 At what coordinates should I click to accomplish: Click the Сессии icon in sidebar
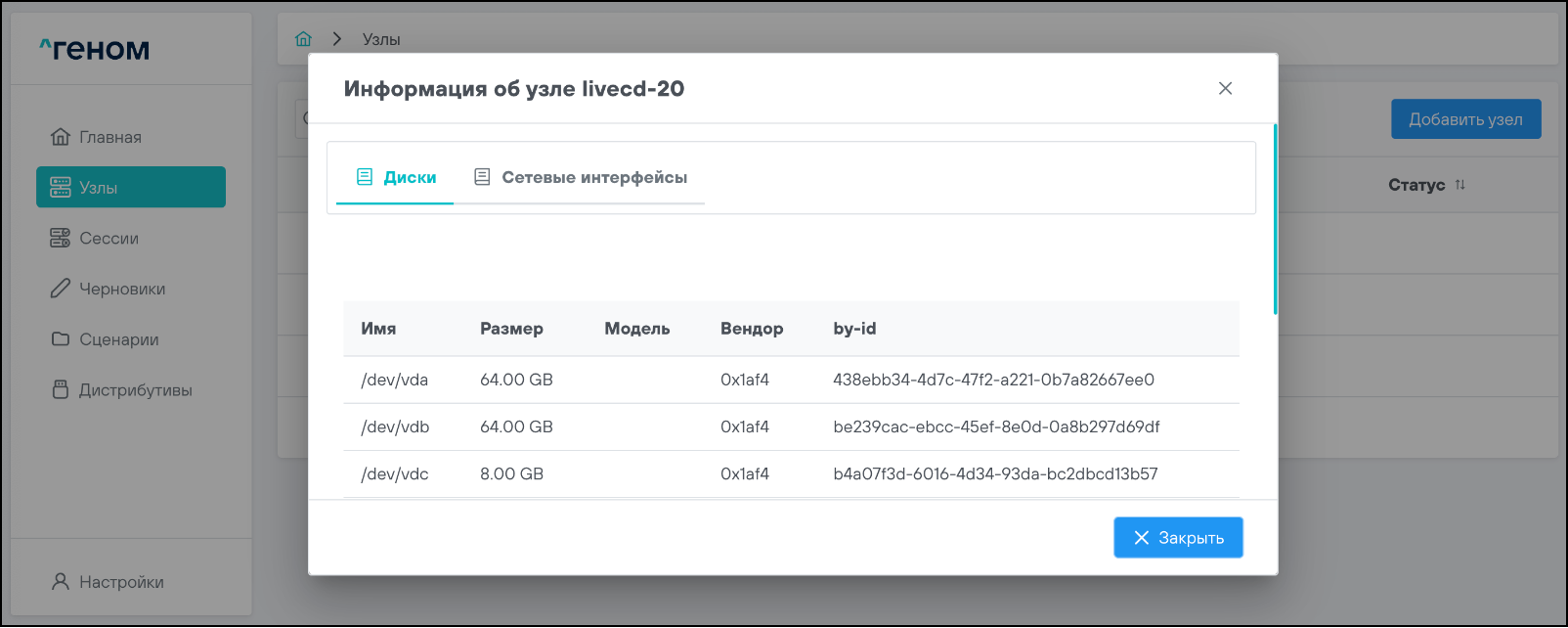(x=61, y=238)
